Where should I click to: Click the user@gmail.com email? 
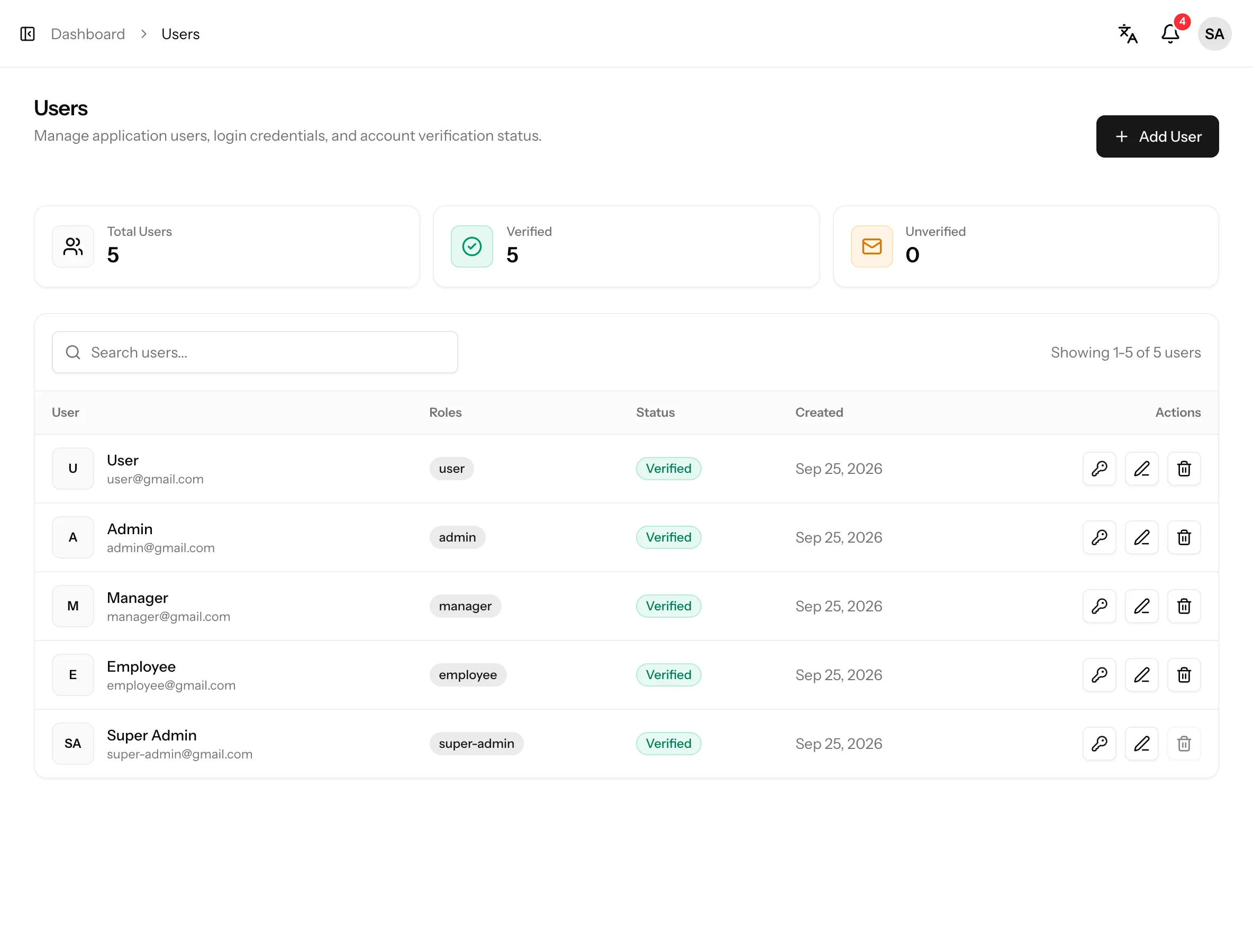[x=155, y=479]
